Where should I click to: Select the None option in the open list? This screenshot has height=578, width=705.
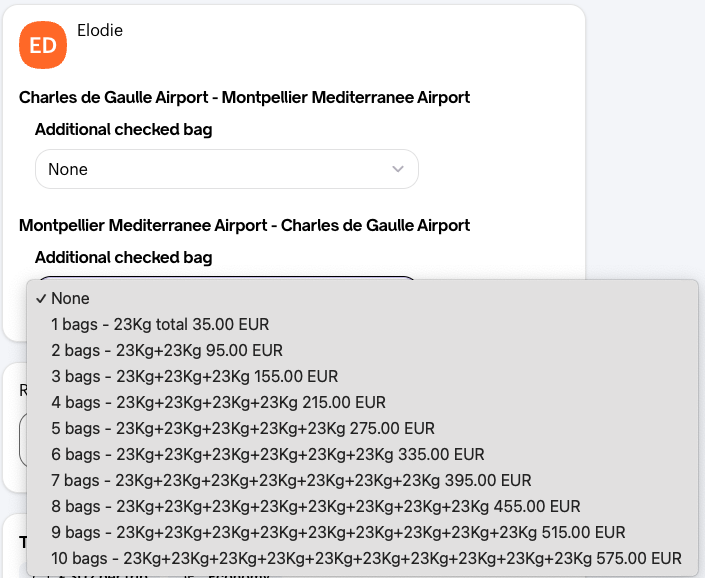coord(70,299)
